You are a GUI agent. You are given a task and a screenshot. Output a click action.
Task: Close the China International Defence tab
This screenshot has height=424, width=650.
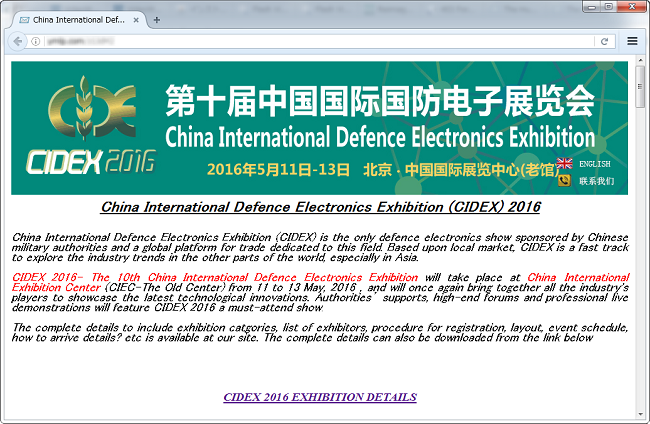[x=136, y=19]
